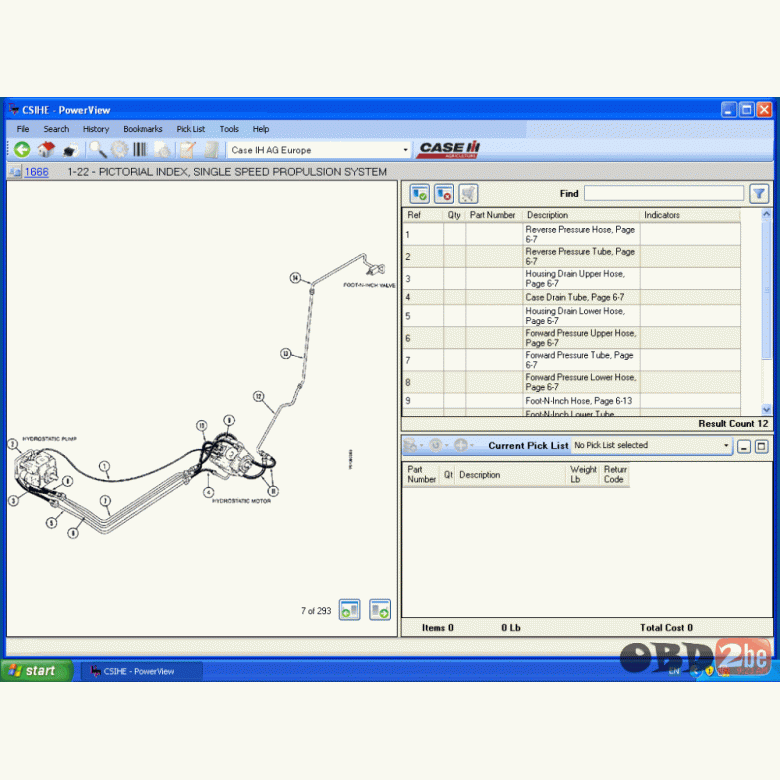The image size is (780, 780).
Task: Select row Foot-N-Inch Hose, Page 6-13
Action: click(x=571, y=401)
